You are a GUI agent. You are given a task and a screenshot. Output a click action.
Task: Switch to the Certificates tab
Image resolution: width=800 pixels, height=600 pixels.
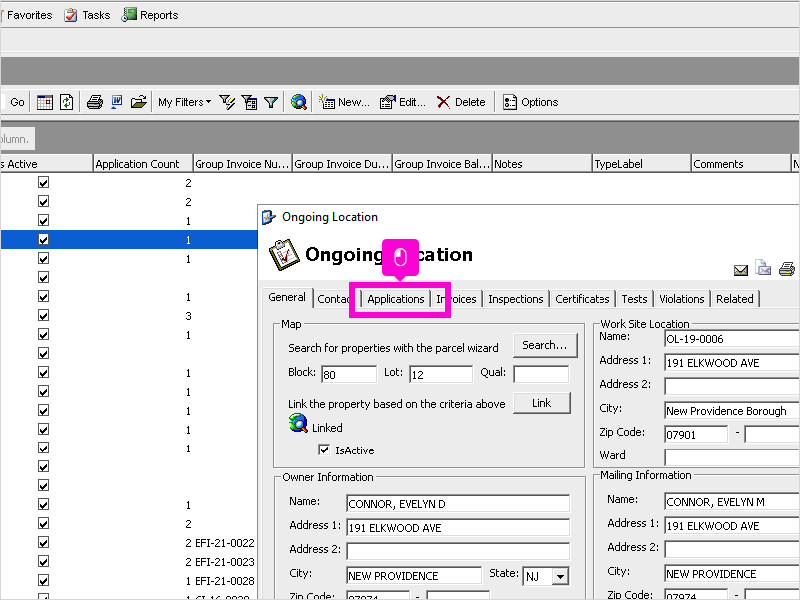coord(582,299)
